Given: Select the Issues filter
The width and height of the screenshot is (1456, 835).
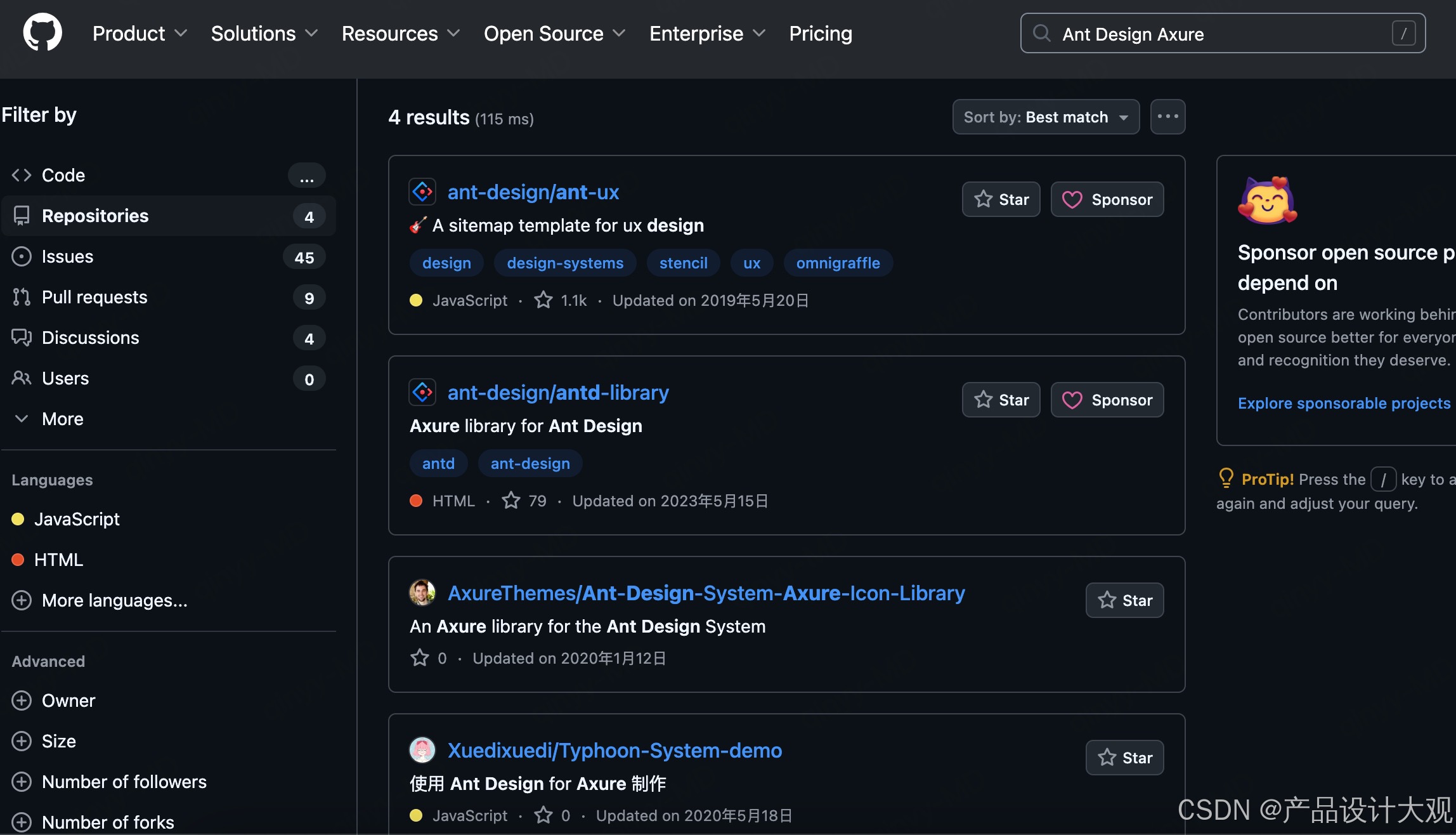Looking at the screenshot, I should coord(67,256).
